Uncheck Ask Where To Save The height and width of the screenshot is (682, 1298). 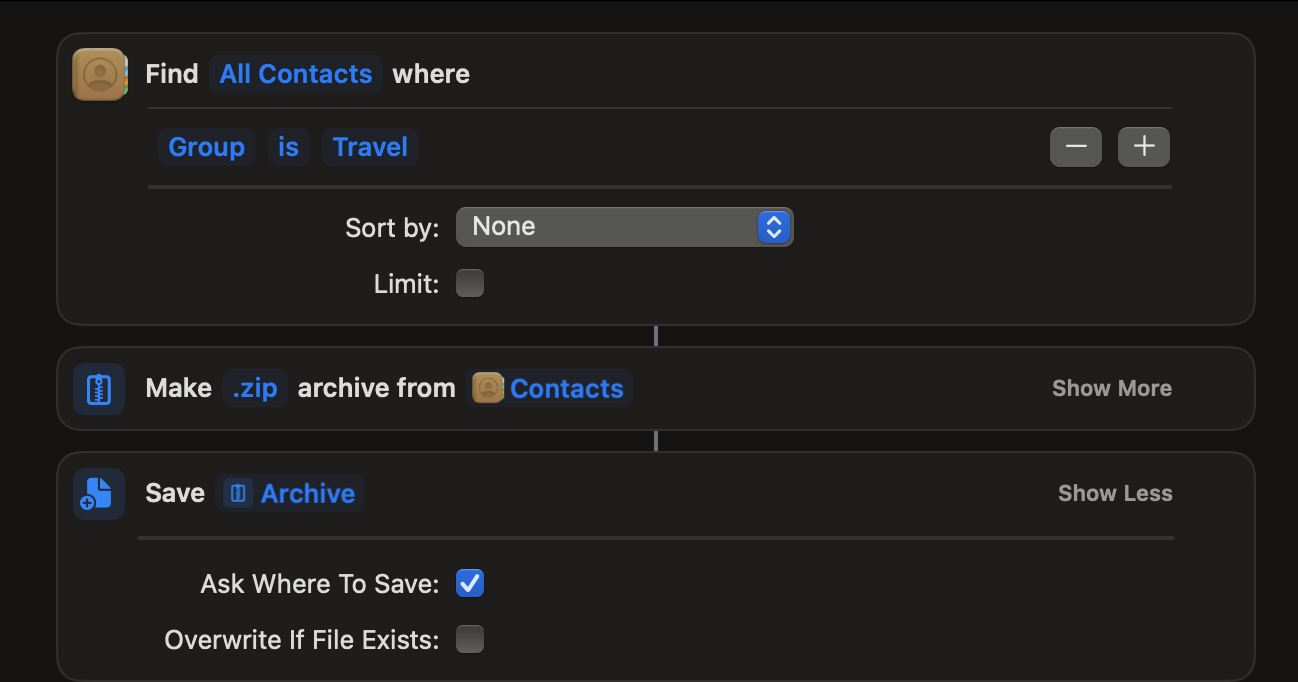[x=470, y=583]
